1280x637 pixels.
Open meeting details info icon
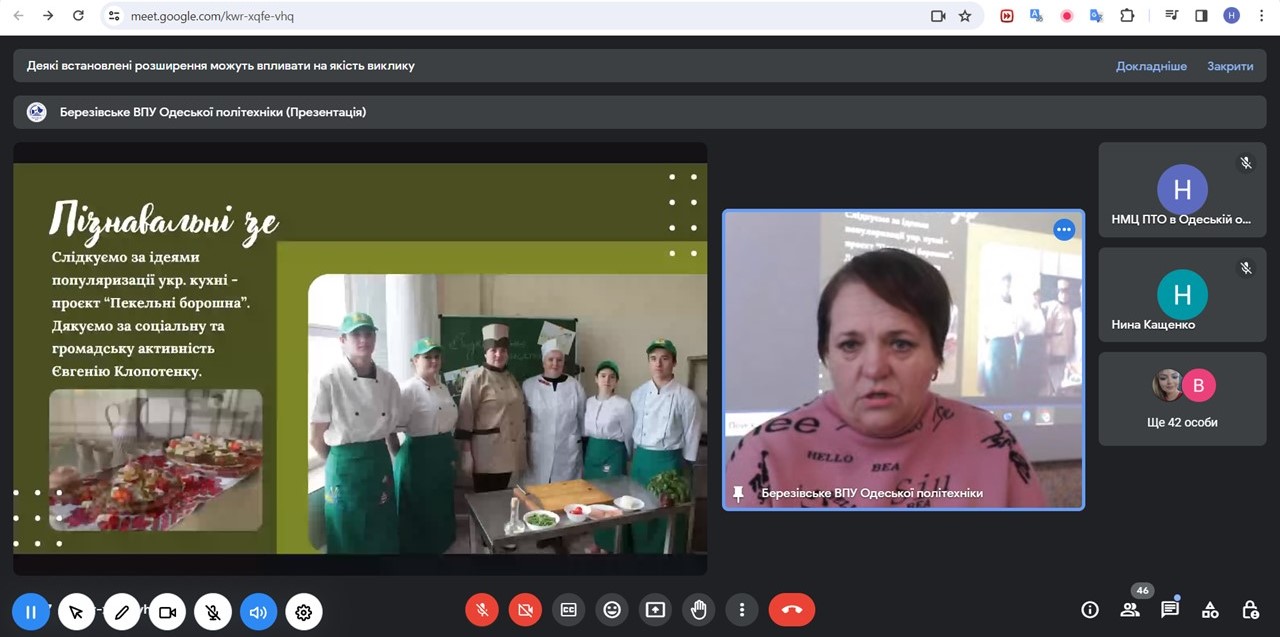click(x=1090, y=610)
